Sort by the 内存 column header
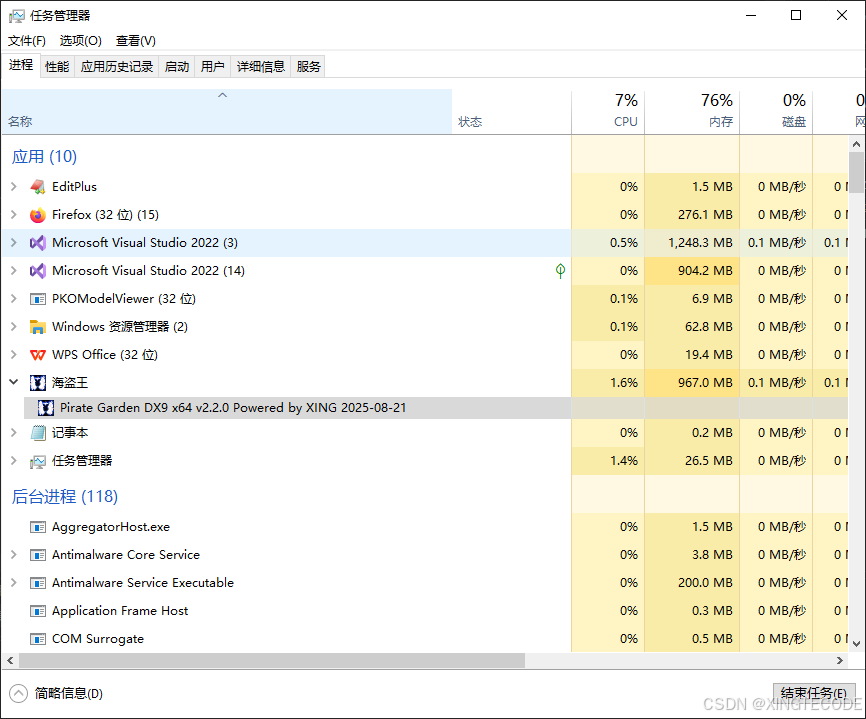 coord(692,112)
